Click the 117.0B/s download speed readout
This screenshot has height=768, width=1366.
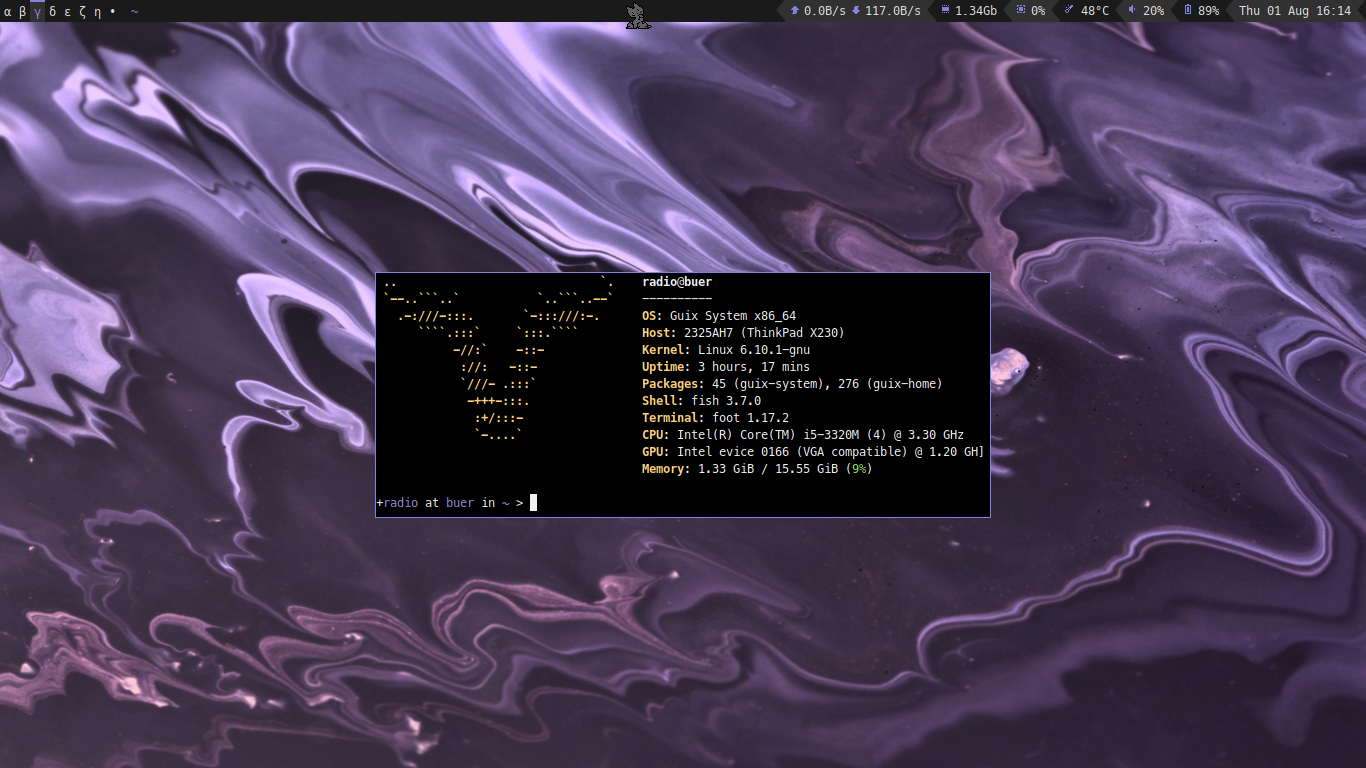coord(893,11)
